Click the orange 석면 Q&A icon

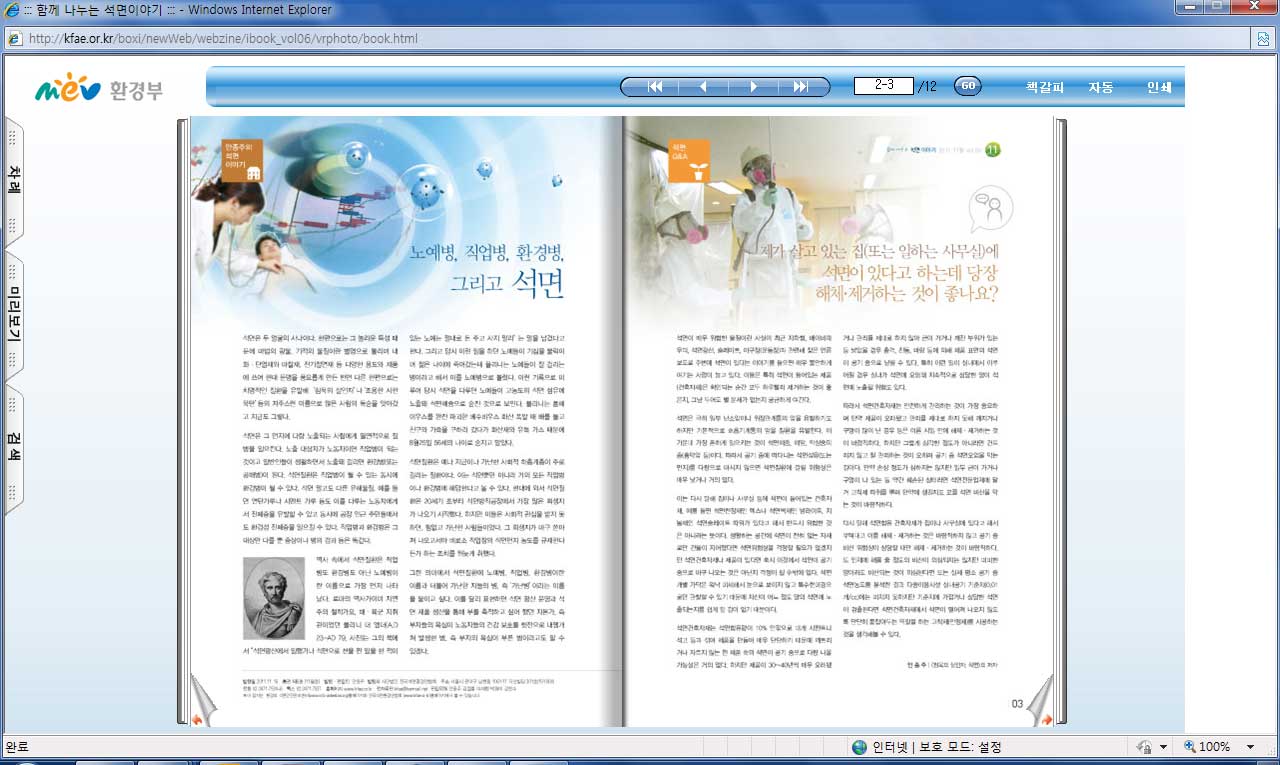click(x=689, y=160)
